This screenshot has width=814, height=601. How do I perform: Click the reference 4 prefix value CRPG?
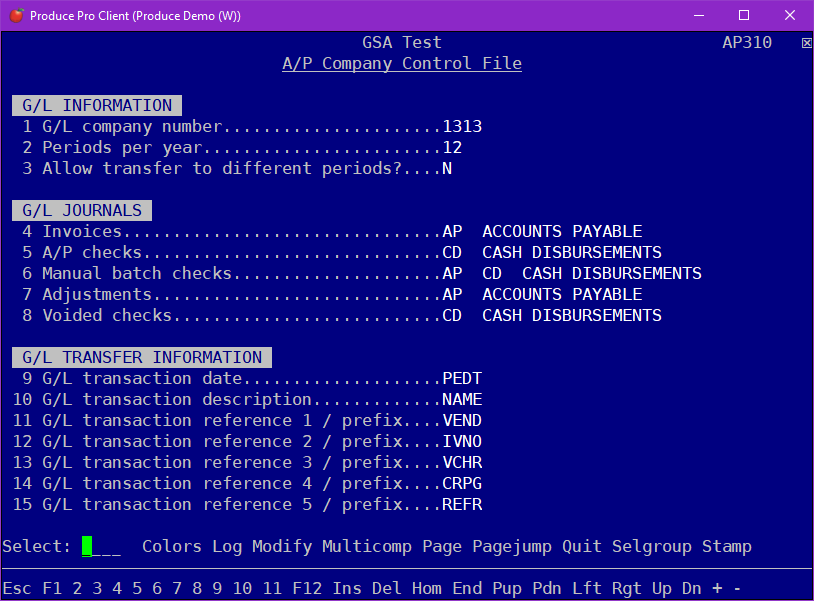pos(462,483)
